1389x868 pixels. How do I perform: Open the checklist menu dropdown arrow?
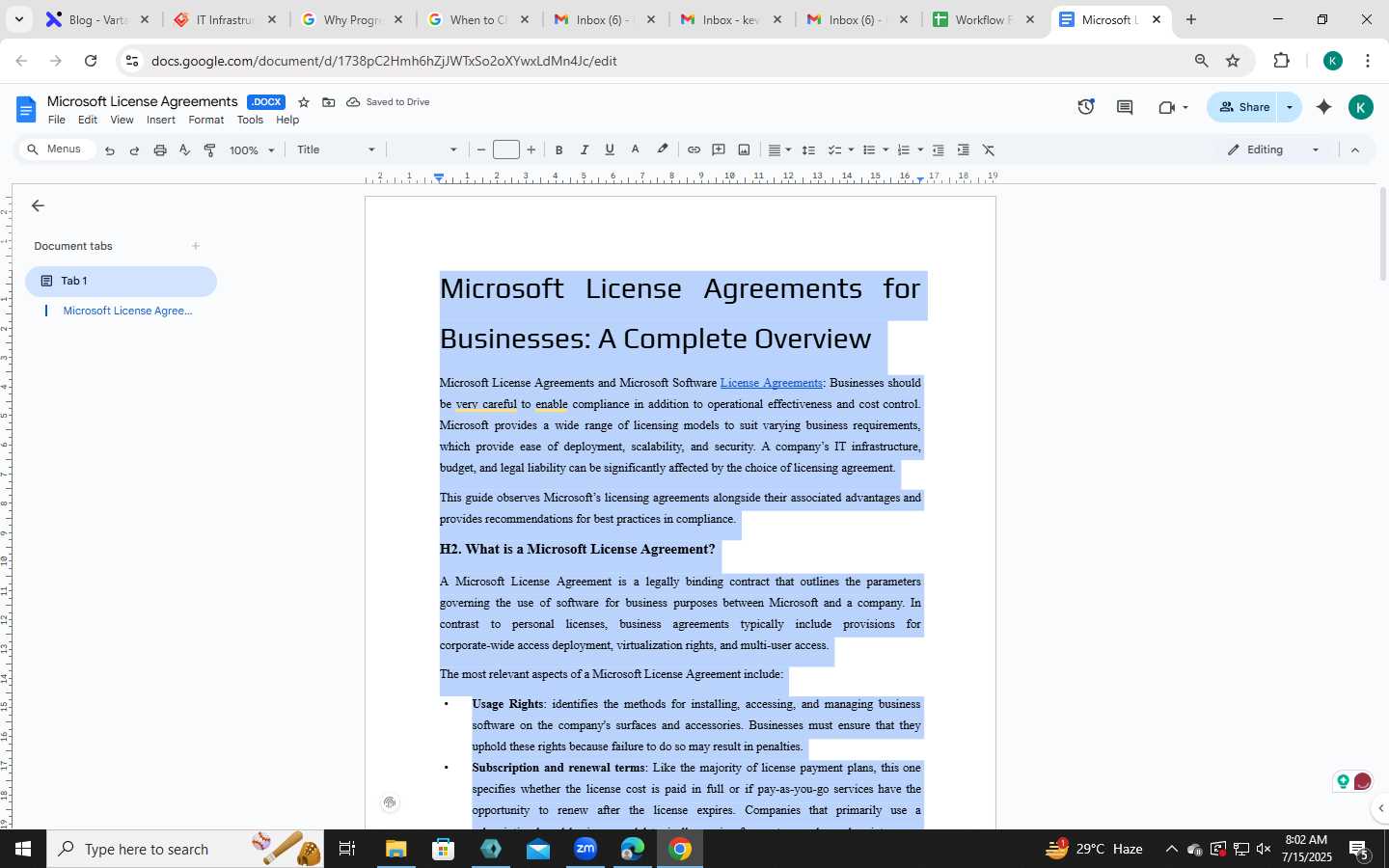(851, 150)
